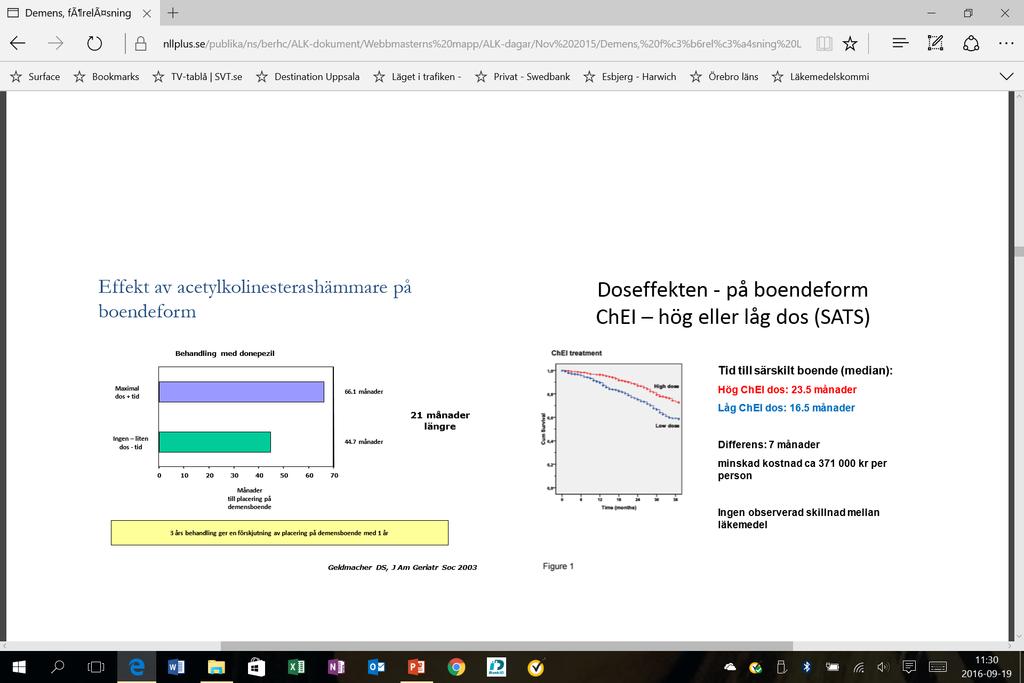Open the Edge Hub panel
This screenshot has width=1024, height=683.
point(901,44)
